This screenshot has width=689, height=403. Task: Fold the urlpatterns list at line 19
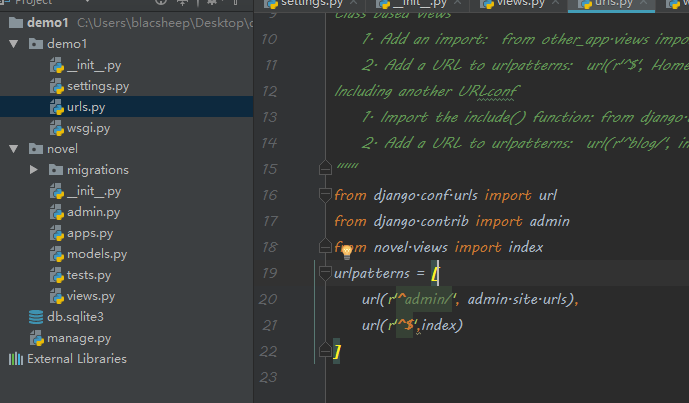323,273
